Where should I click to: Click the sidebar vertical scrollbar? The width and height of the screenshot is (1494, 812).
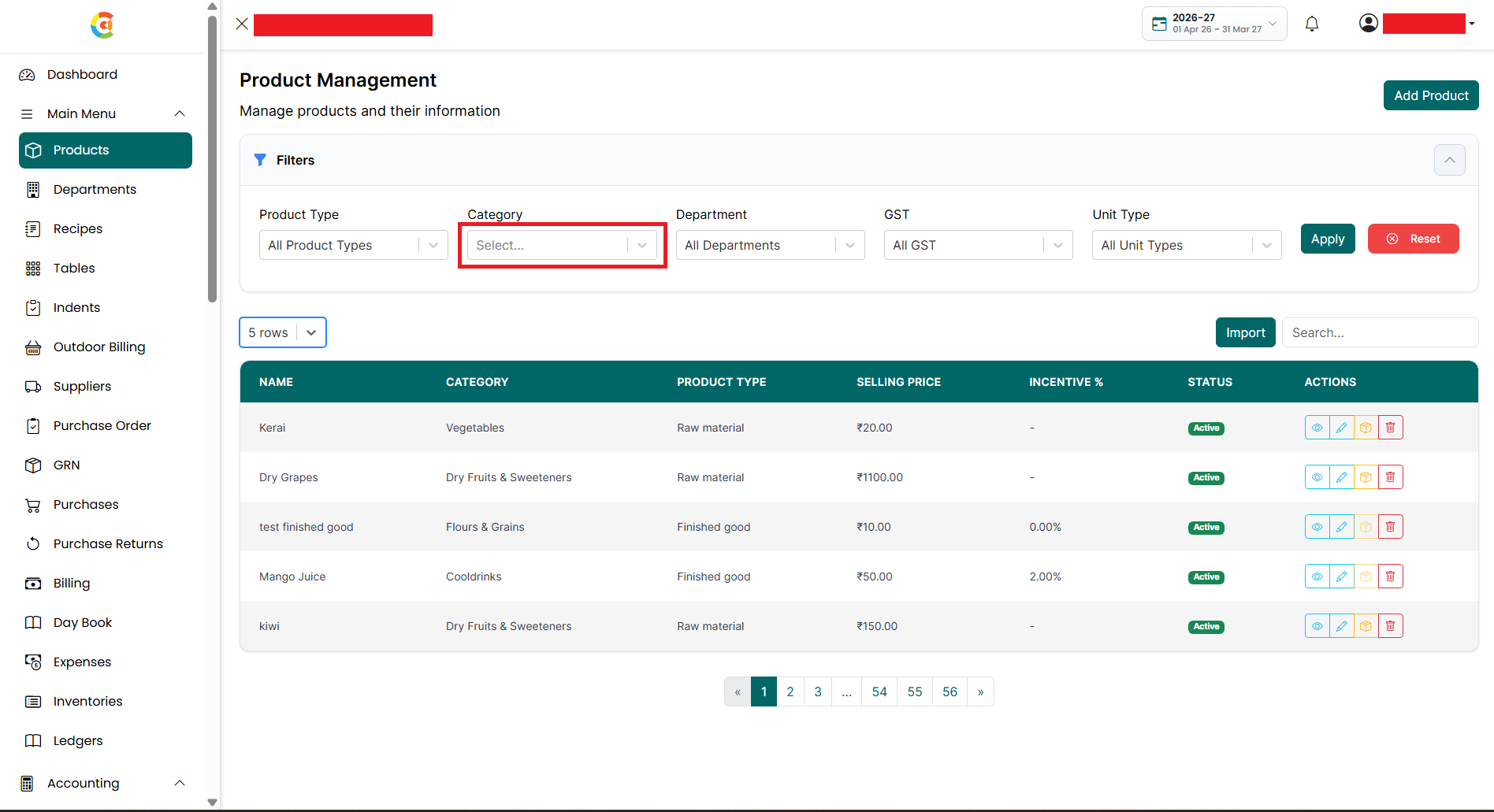tap(212, 158)
